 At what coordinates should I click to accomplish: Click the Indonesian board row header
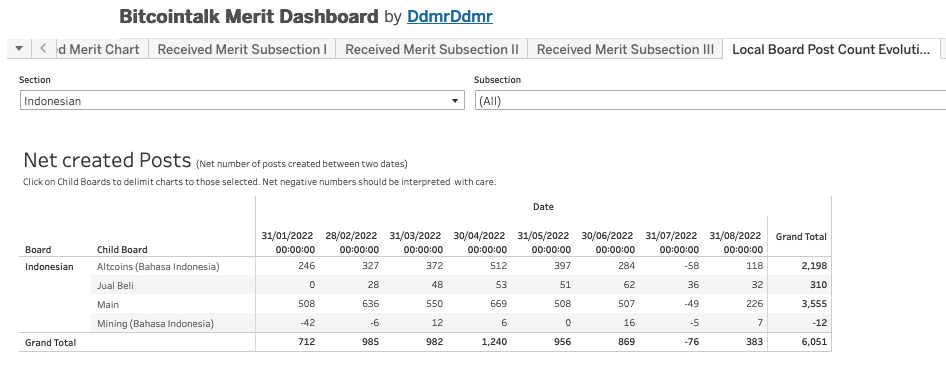tap(49, 267)
